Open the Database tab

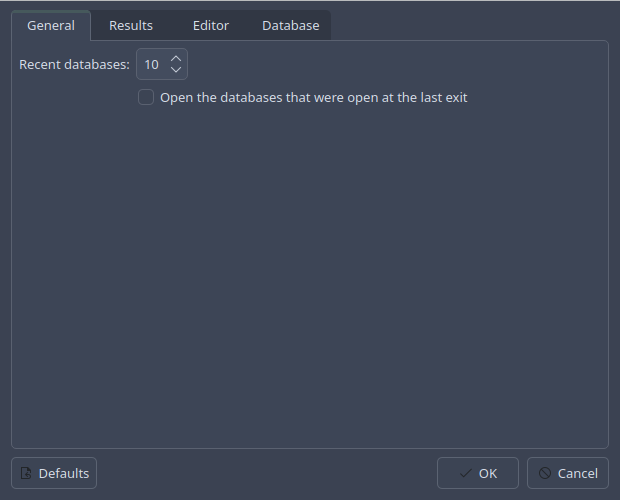click(x=291, y=26)
